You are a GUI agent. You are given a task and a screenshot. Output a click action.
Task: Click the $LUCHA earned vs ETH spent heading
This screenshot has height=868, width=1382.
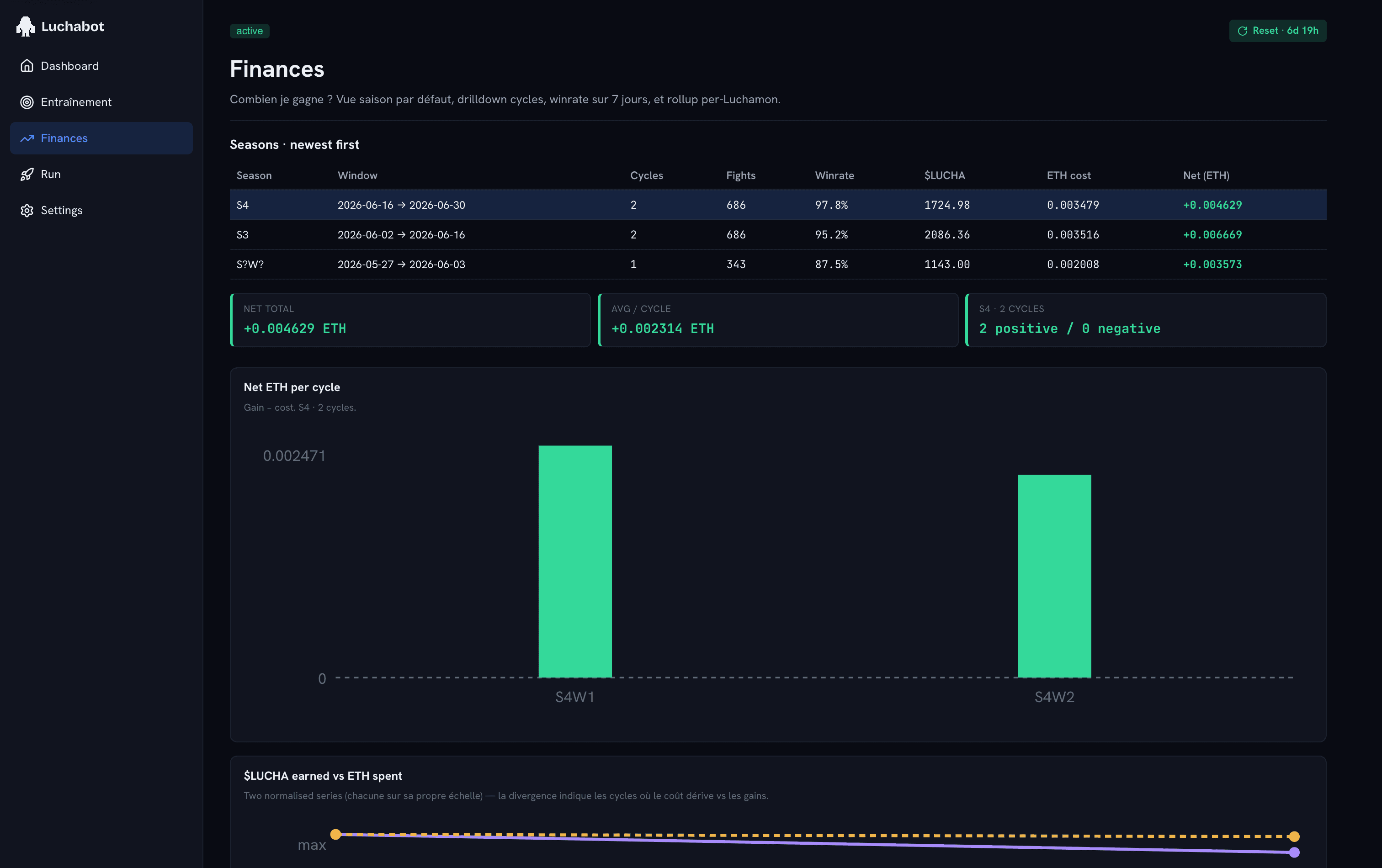[x=323, y=776]
